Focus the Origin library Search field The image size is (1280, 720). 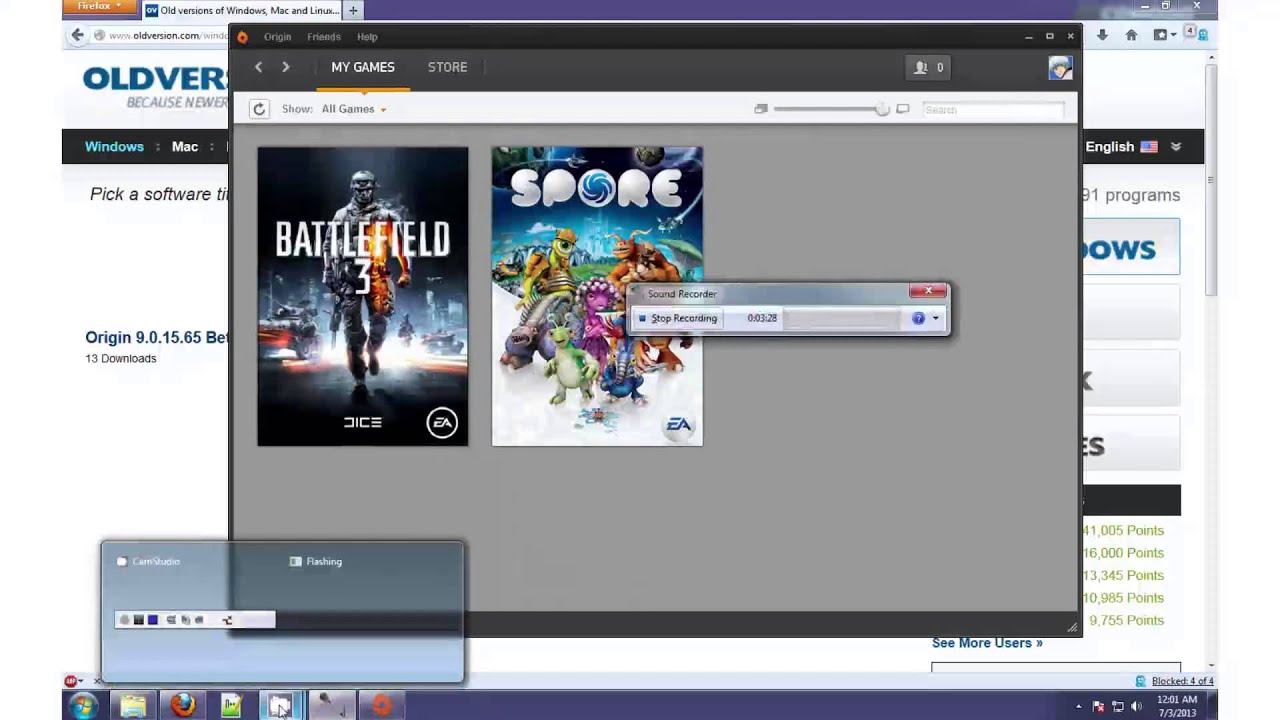click(992, 109)
